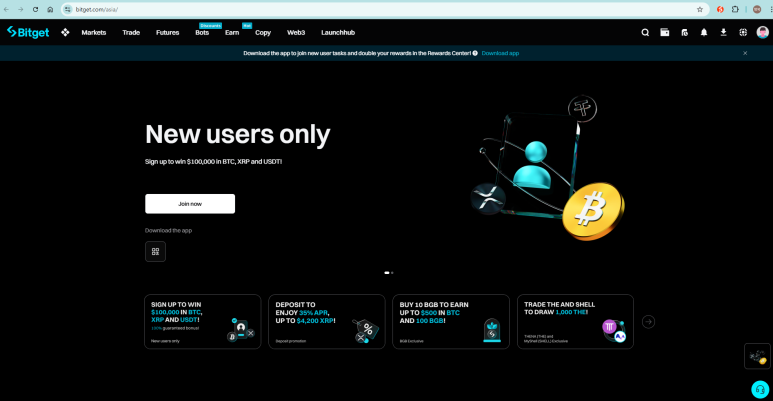This screenshot has width=773, height=401.
Task: Follow the Download app link
Action: pos(500,53)
